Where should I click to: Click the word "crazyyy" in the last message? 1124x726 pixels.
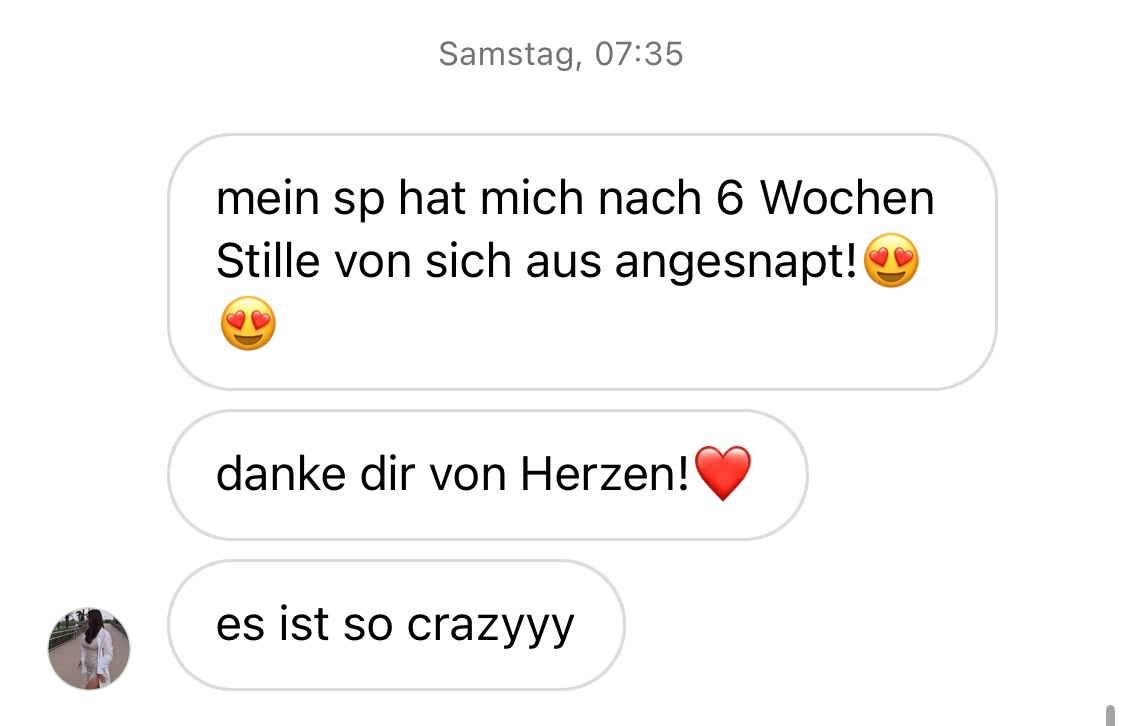490,626
